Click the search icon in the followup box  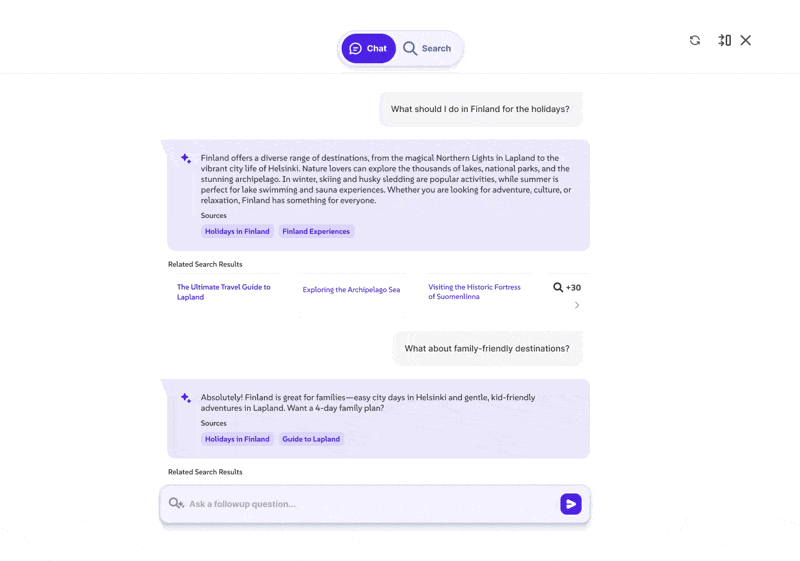pyautogui.click(x=176, y=504)
